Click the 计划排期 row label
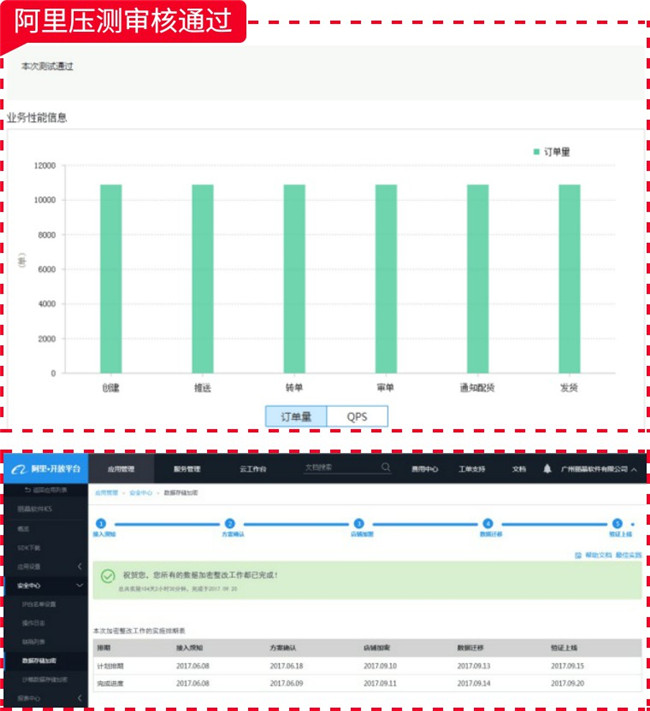Screen dimensions: 650x711 (x=110, y=666)
